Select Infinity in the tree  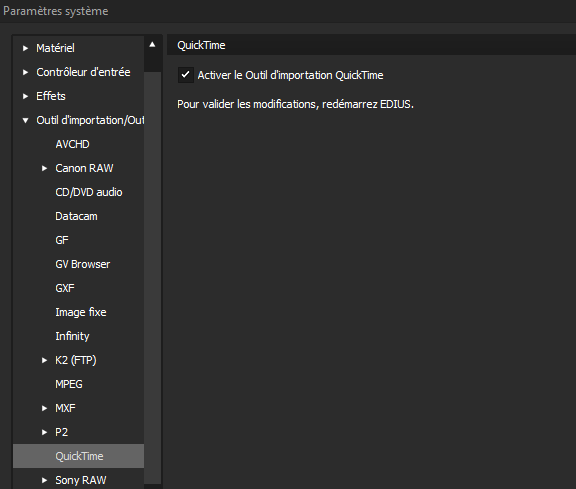(72, 336)
